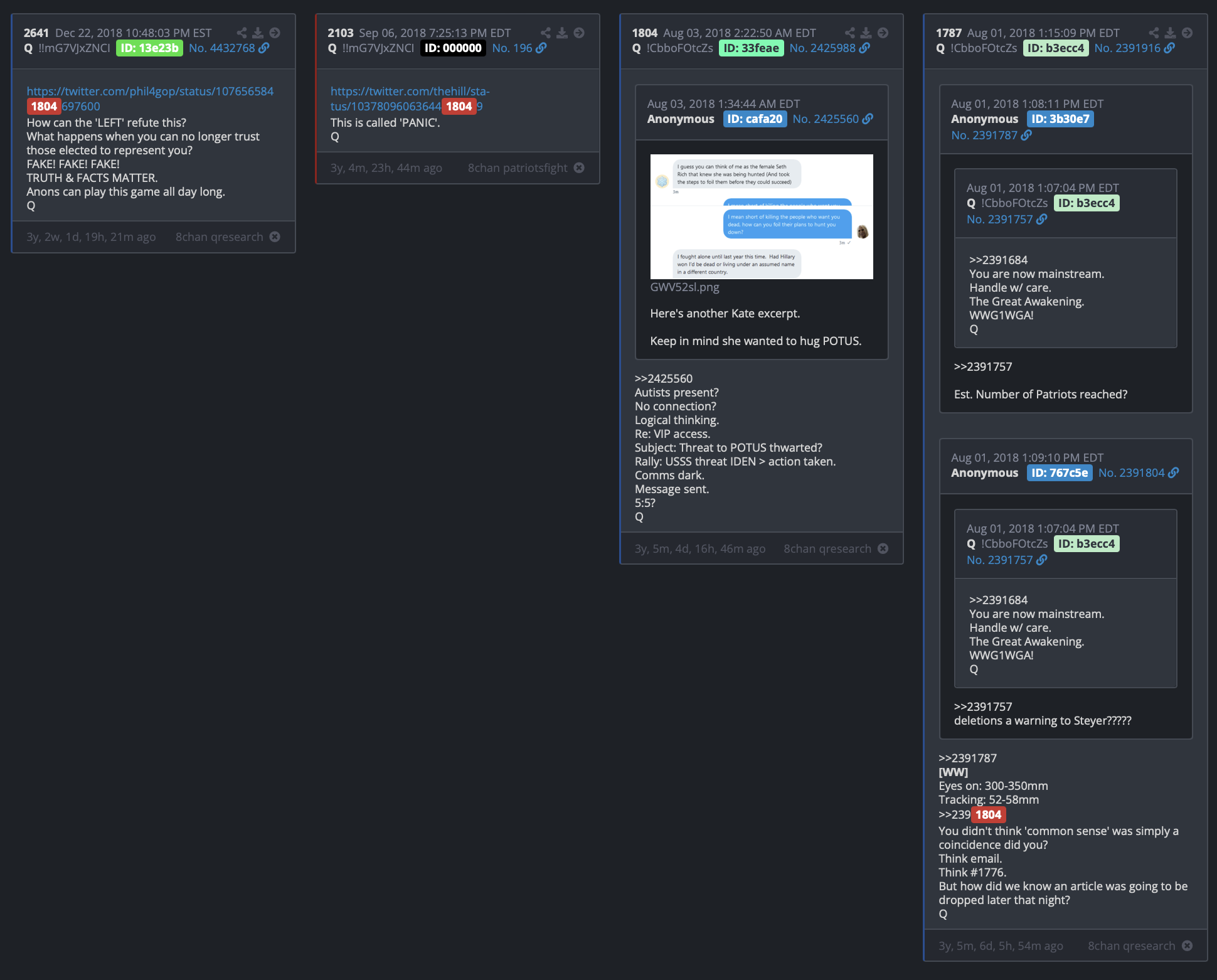Filter by ID: 000000 badge

point(453,48)
